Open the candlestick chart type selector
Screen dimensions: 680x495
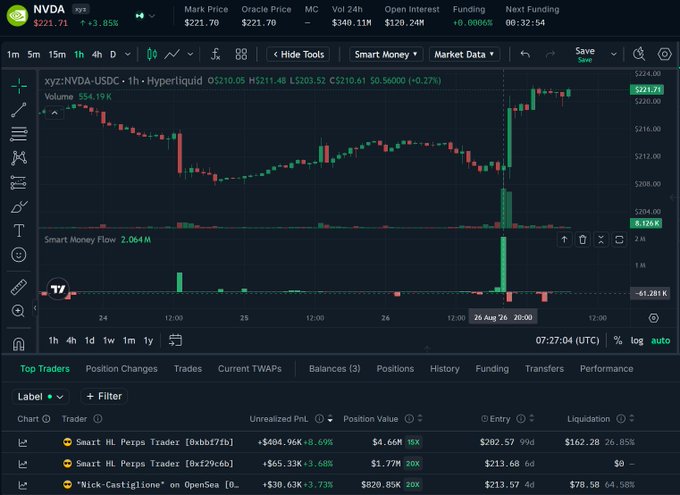click(152, 54)
